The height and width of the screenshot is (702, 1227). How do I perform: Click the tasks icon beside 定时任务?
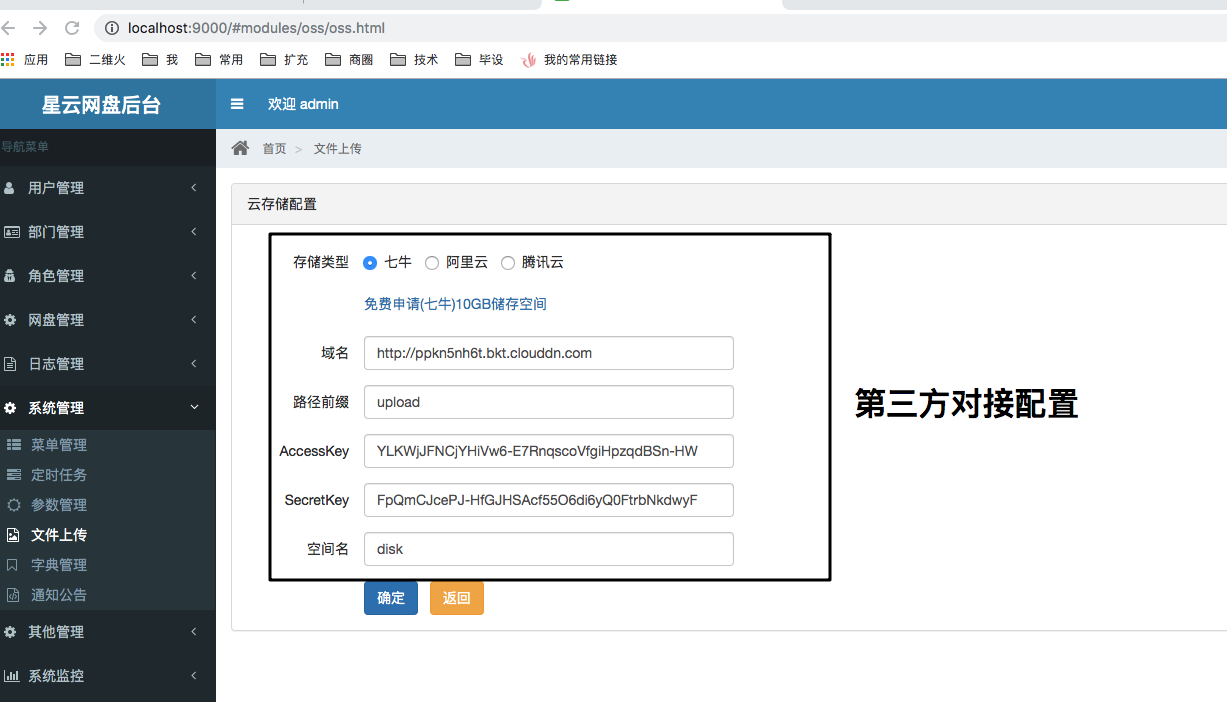click(x=14, y=475)
